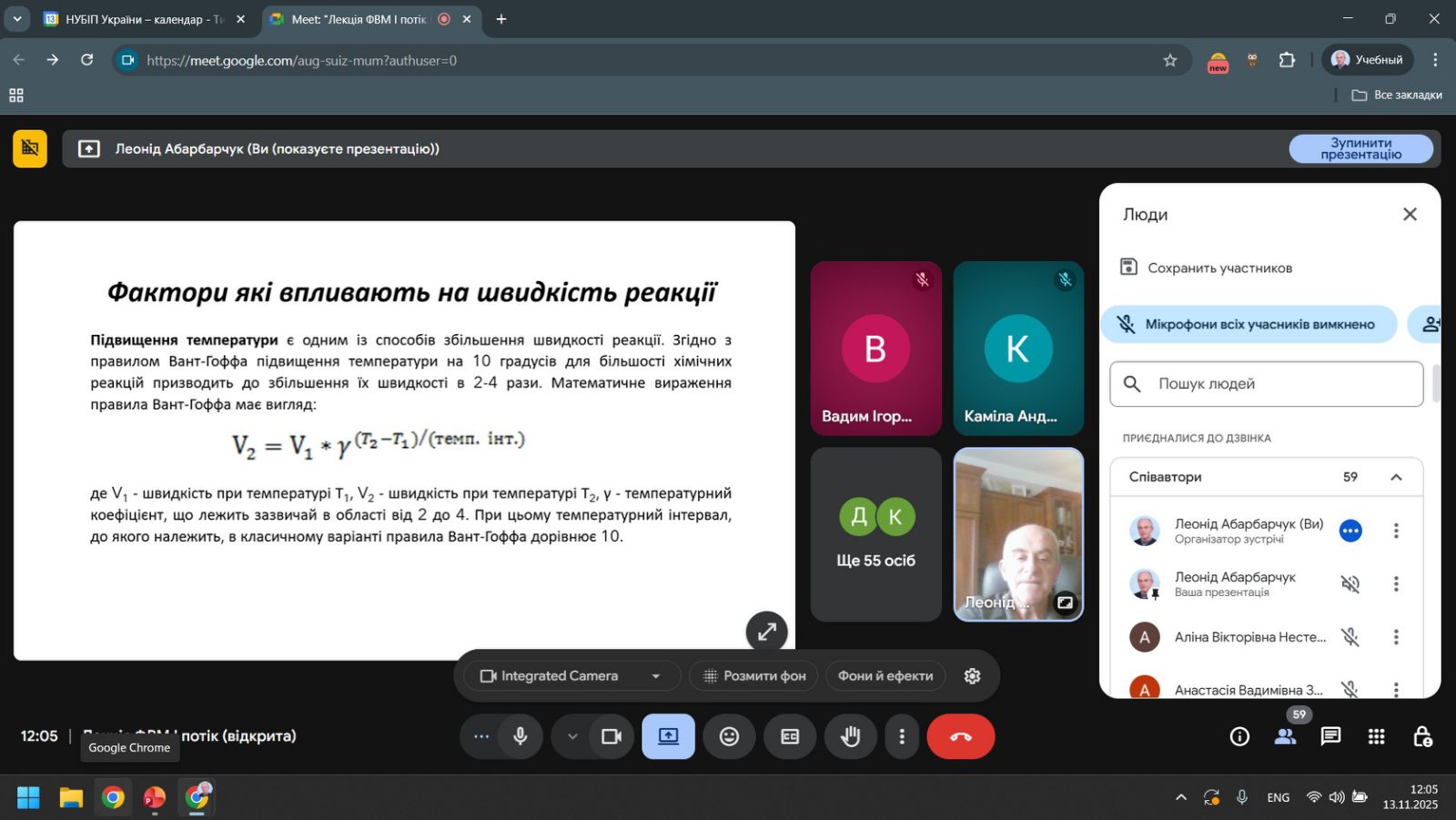Toggle the camera in the call bar
Image resolution: width=1456 pixels, height=820 pixels.
(x=612, y=736)
